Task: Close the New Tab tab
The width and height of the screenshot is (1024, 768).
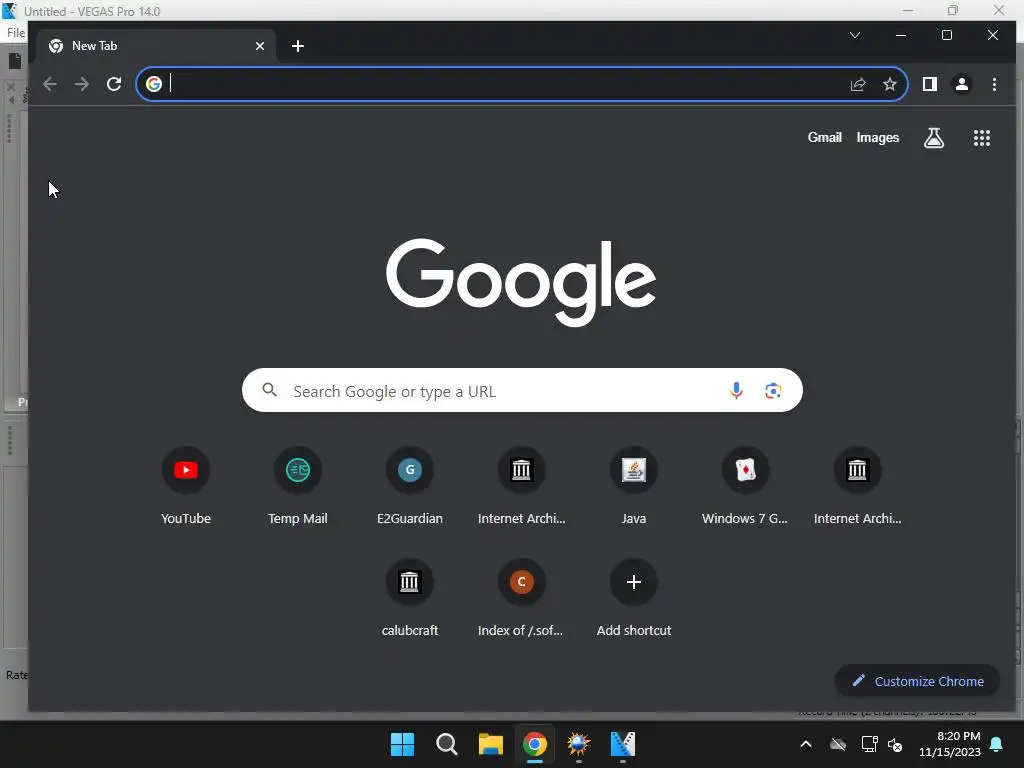Action: (260, 46)
